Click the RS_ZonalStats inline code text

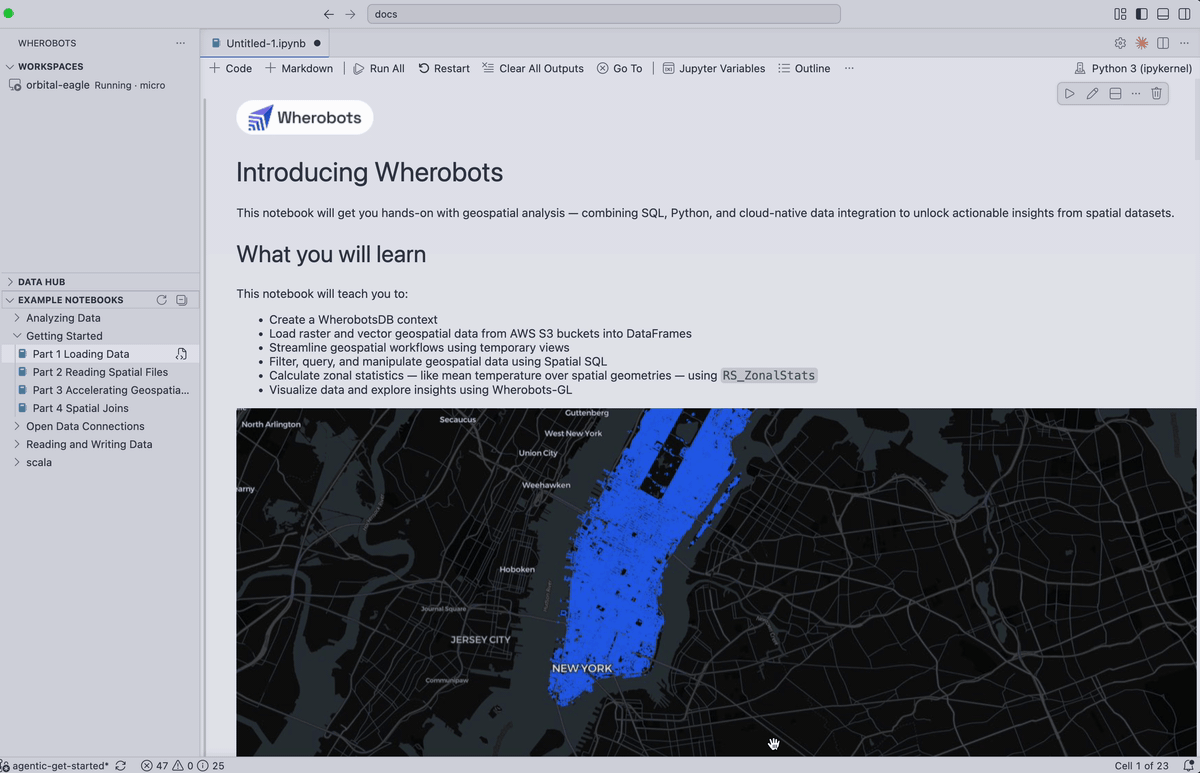769,376
